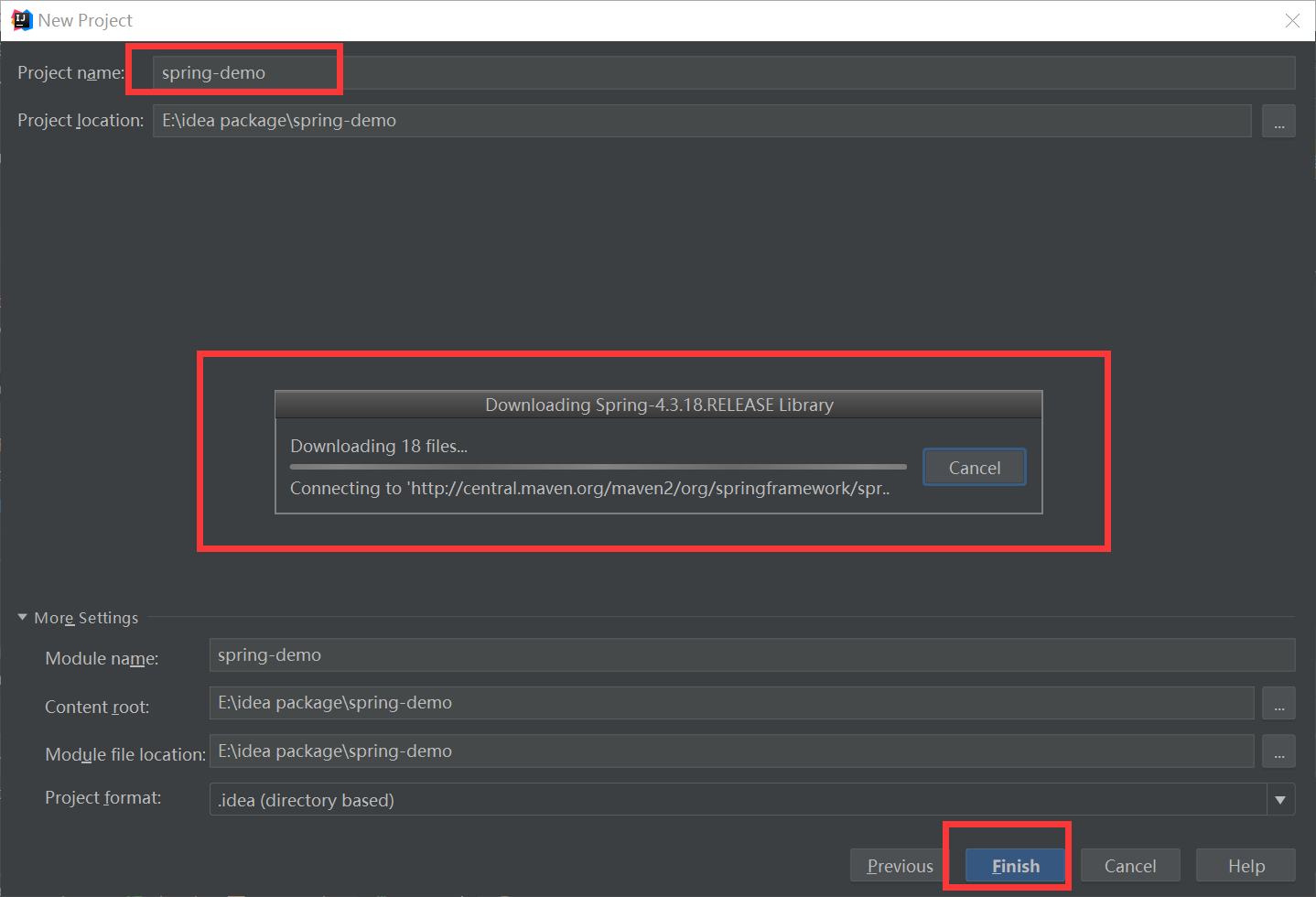Click the download progress bar

(599, 467)
